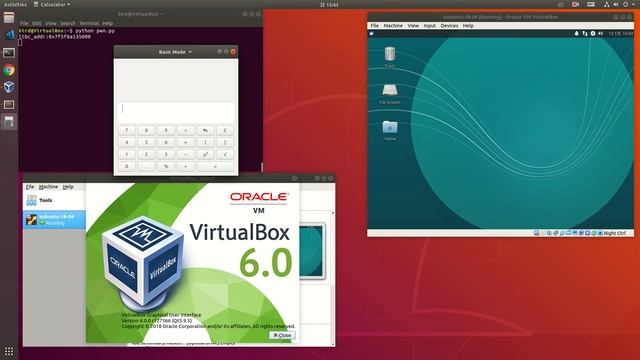
Task: Open the Machine menu in VirtualBox Manager
Action: click(48, 187)
